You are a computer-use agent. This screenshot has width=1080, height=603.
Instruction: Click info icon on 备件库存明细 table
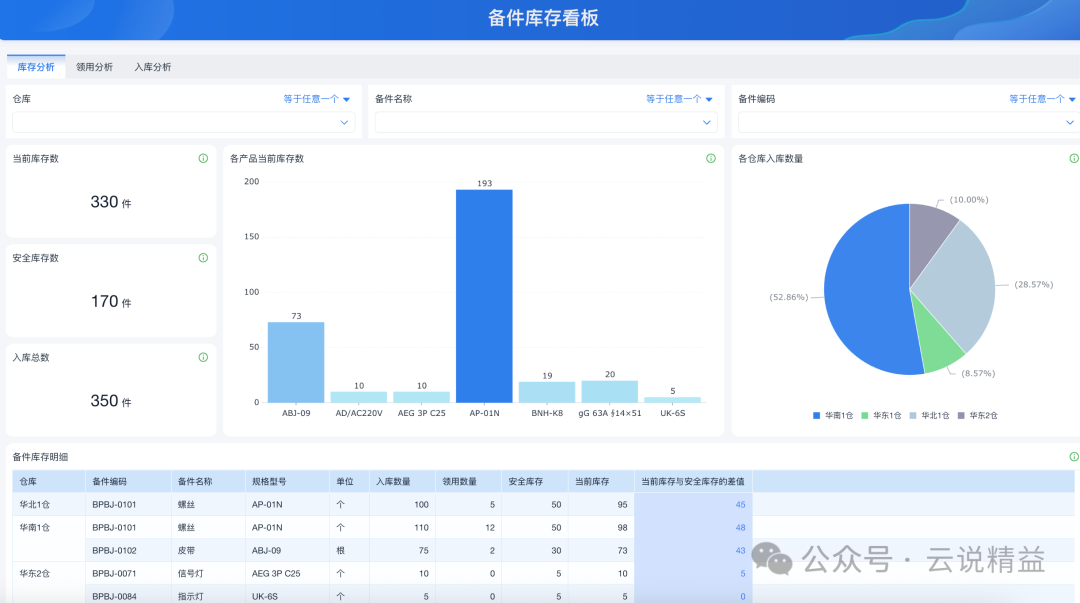pos(1074,456)
